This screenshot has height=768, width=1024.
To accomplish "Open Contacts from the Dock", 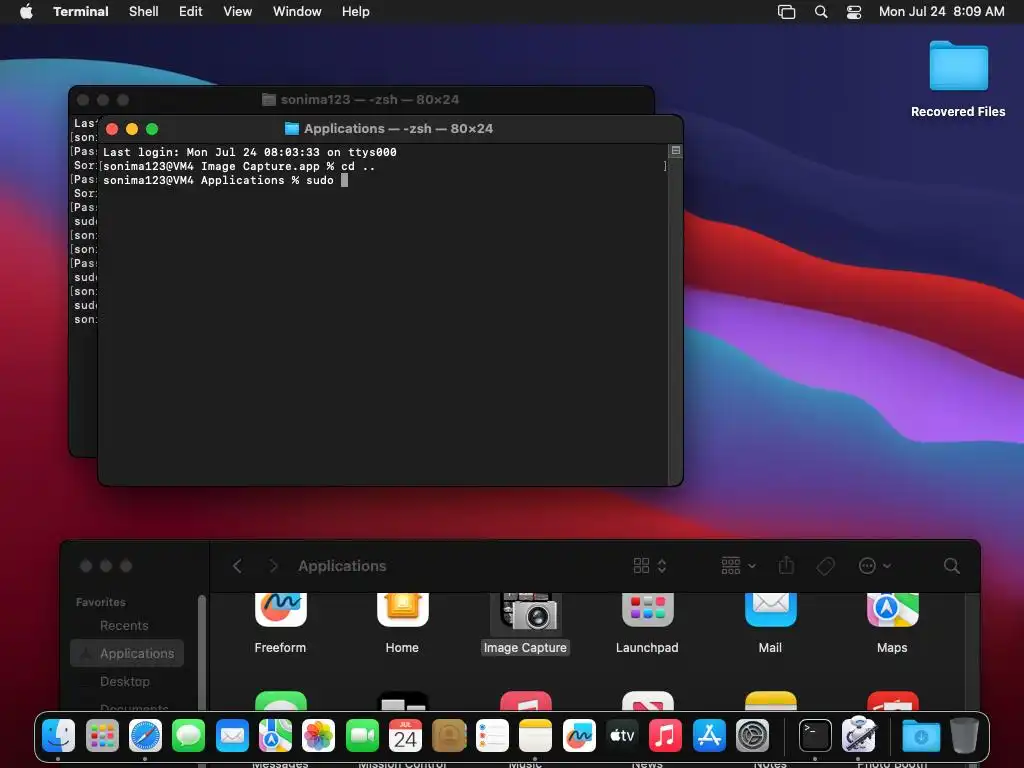I will [x=449, y=735].
